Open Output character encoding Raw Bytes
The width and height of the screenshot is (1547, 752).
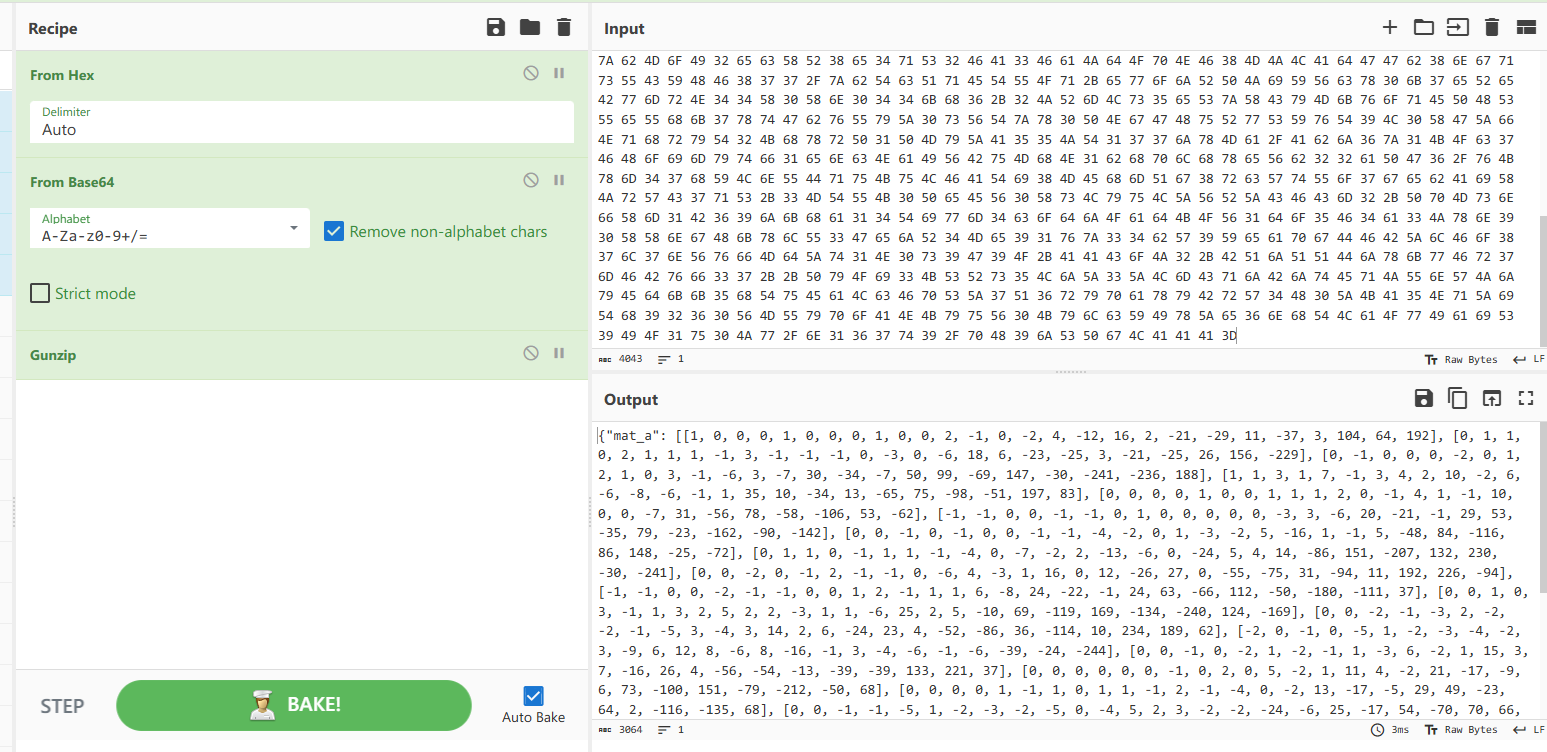point(1461,730)
